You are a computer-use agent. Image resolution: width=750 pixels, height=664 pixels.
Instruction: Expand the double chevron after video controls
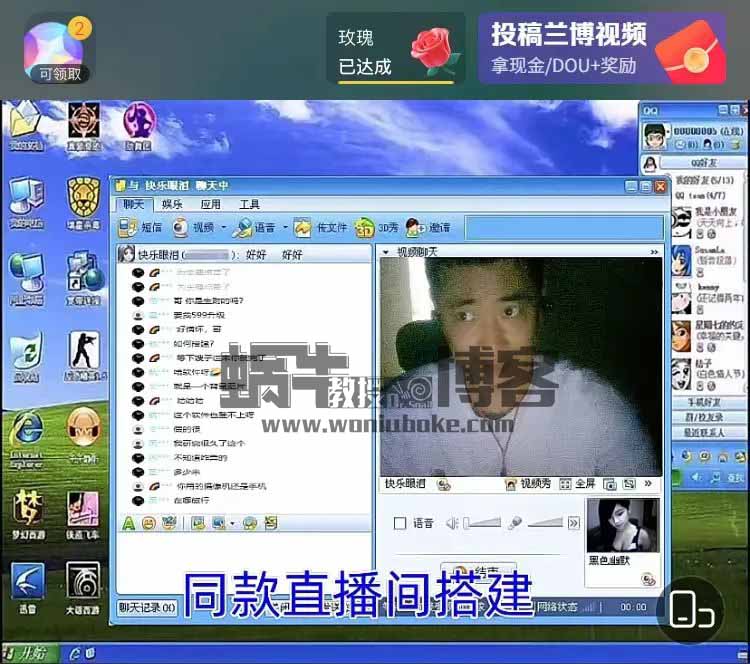click(x=648, y=484)
